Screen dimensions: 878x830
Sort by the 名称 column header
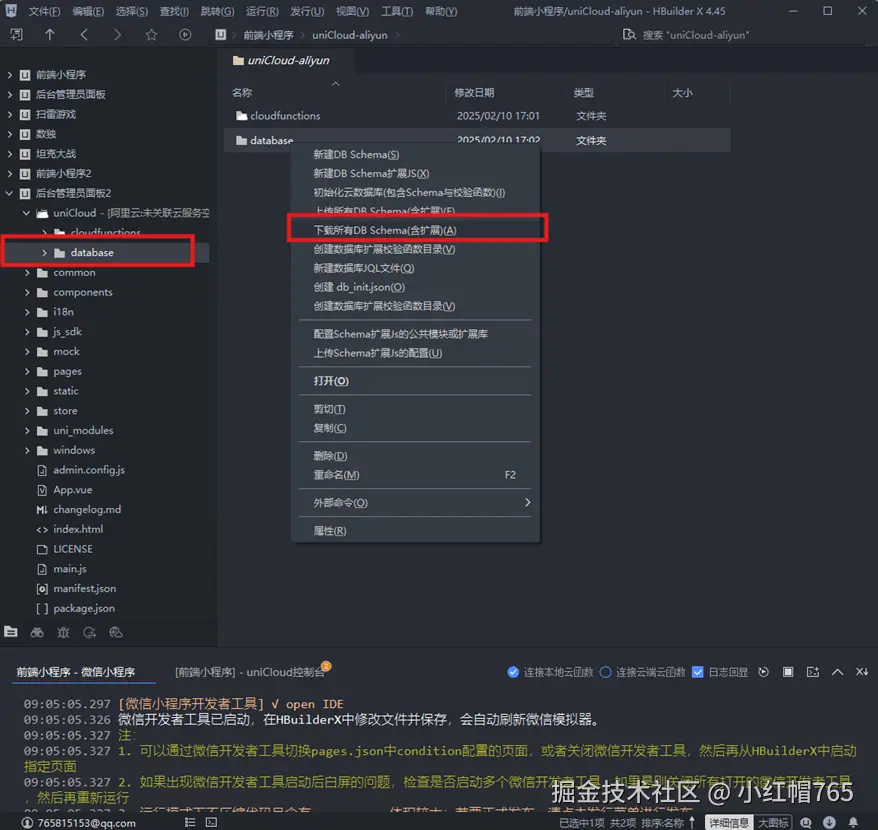click(242, 92)
